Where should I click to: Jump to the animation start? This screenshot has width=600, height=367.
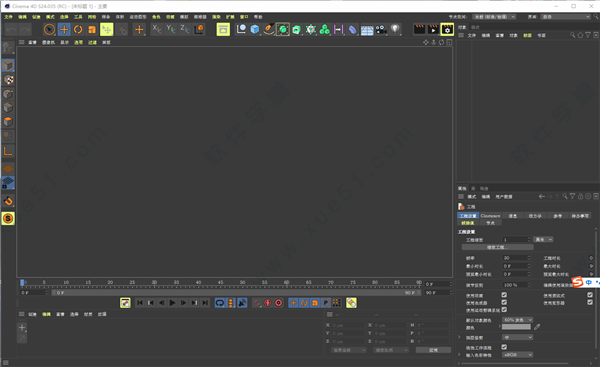140,303
